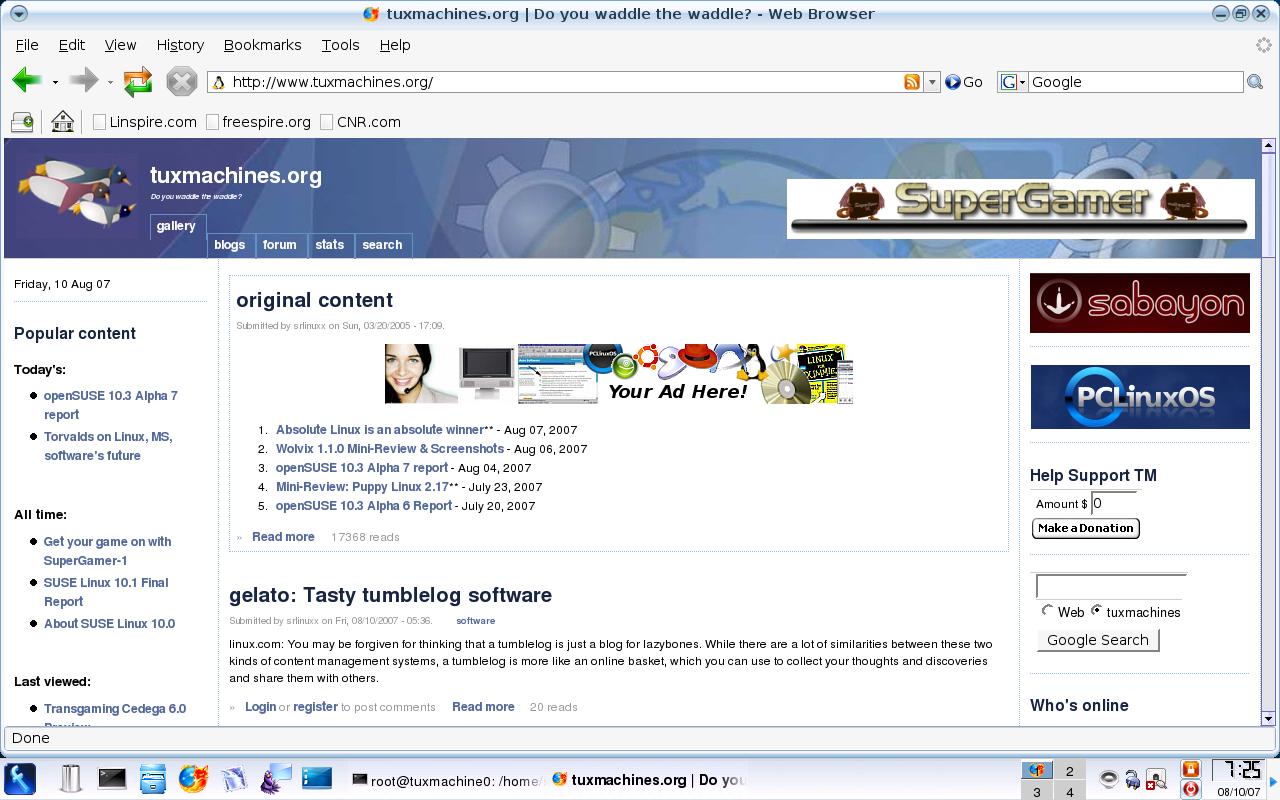
Task: Reload the page with the refresh icon
Action: pos(138,81)
